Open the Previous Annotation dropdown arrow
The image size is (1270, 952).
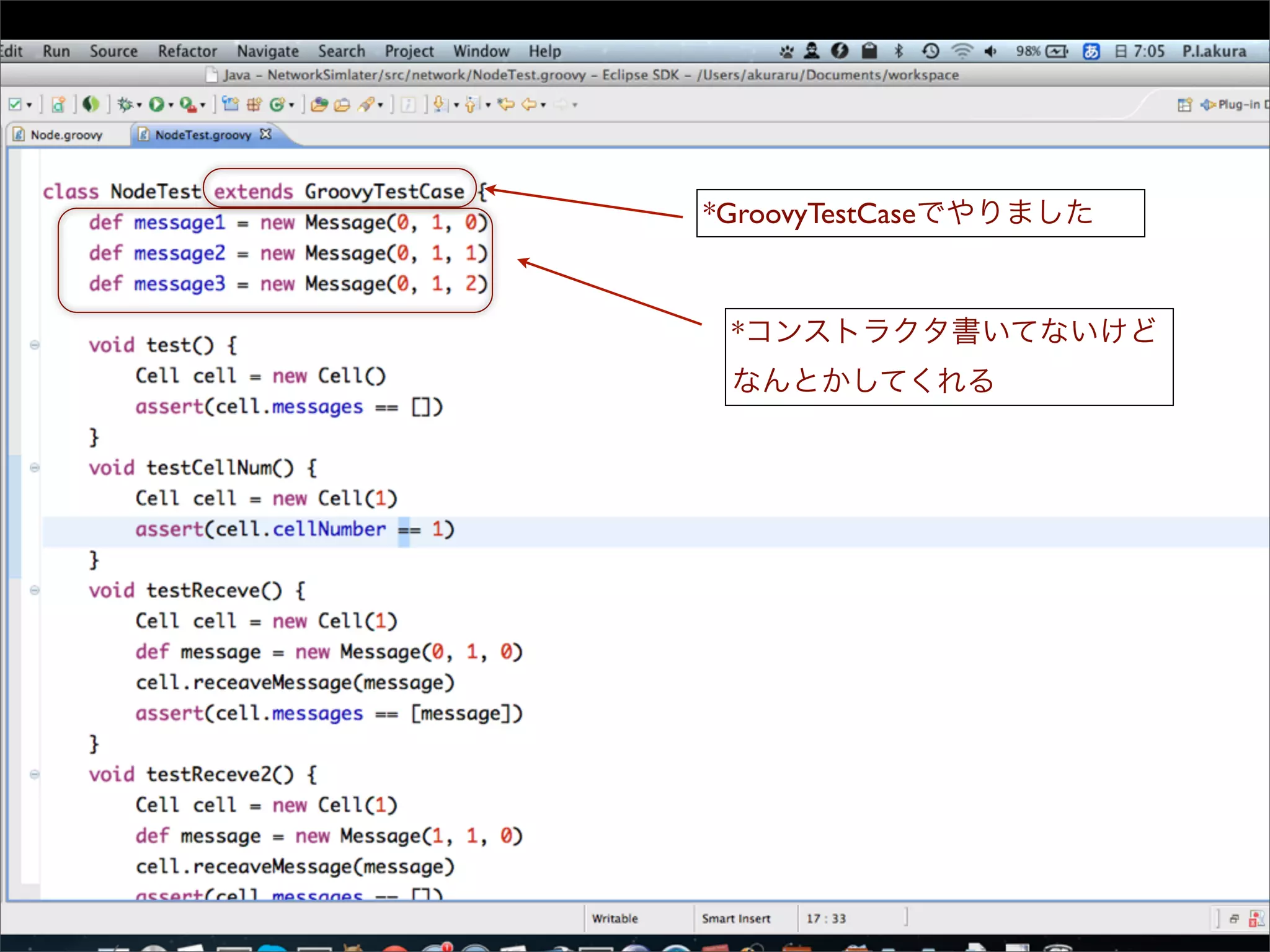point(488,105)
